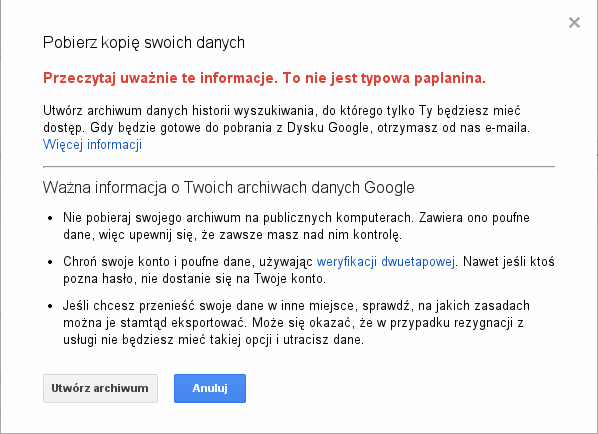The width and height of the screenshot is (598, 434).
Task: Follow the weryfikacji dwuetapowej link
Action: point(386,262)
